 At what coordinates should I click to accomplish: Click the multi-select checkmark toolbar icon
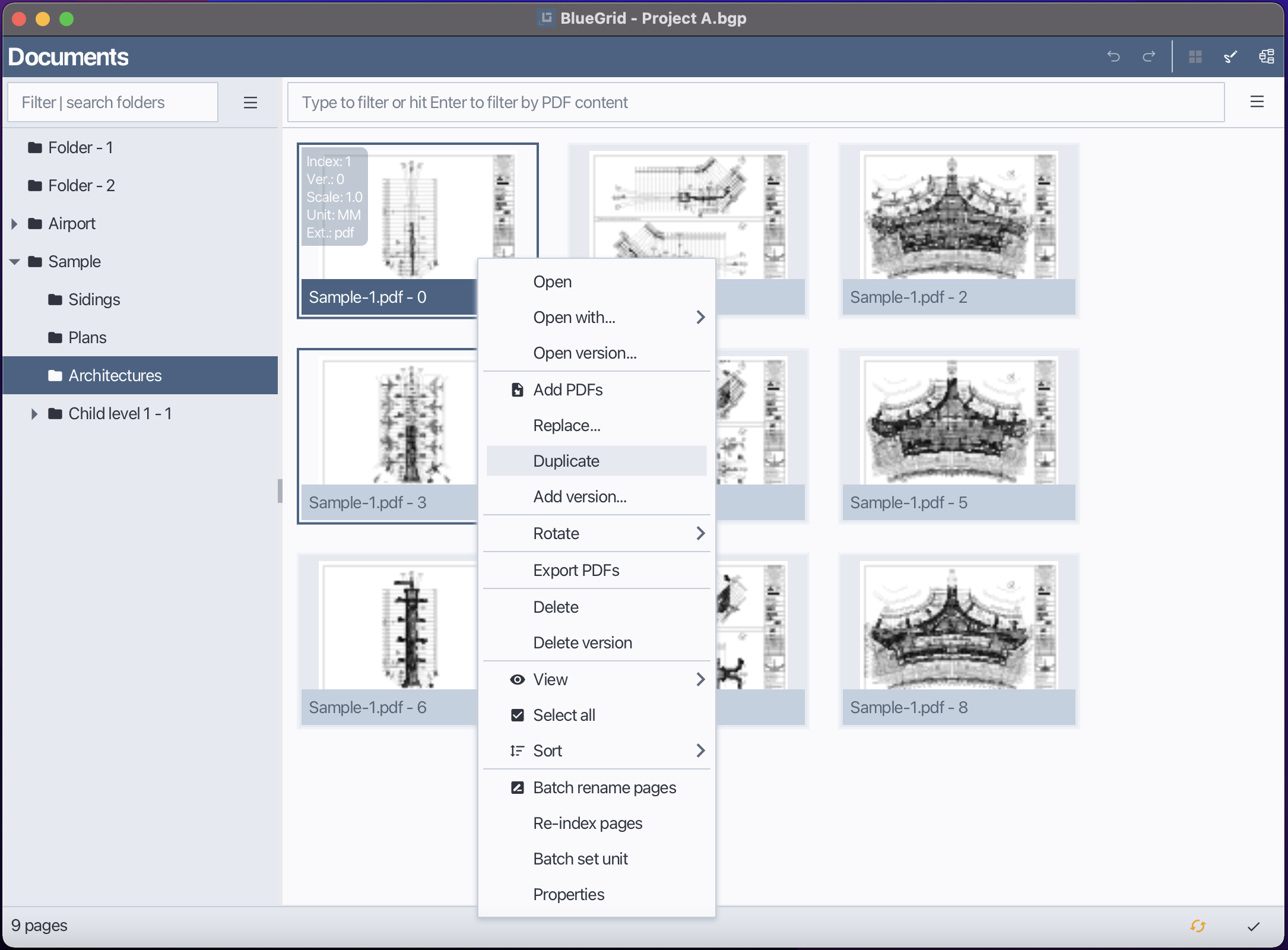(1230, 56)
